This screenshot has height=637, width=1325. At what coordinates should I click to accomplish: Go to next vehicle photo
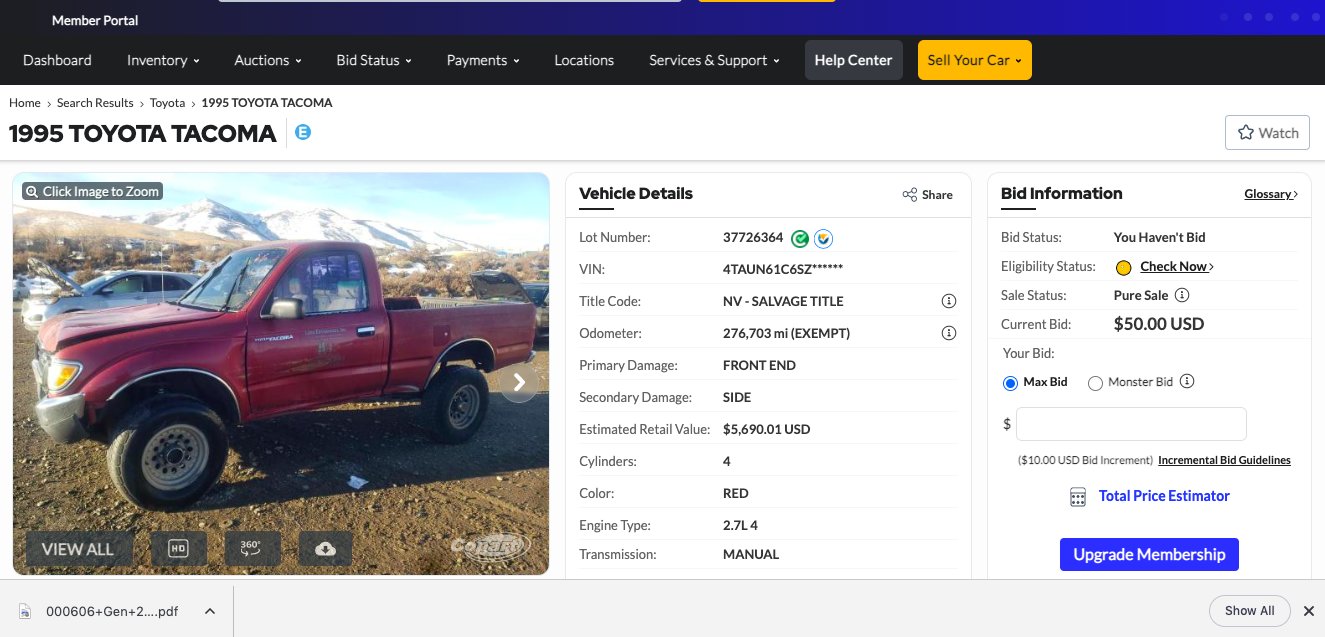point(519,382)
